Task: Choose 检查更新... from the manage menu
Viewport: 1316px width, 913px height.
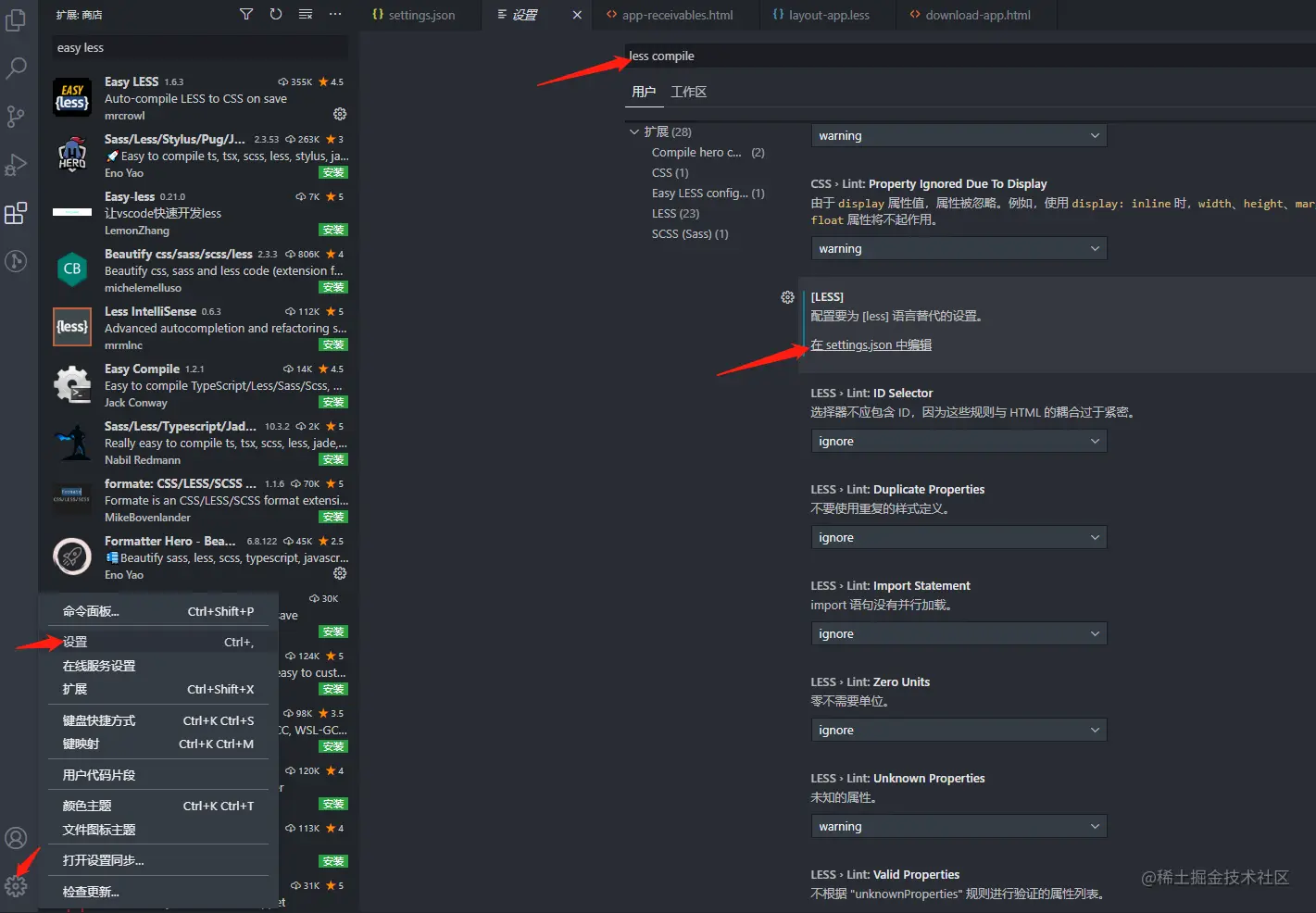Action: tap(158, 892)
